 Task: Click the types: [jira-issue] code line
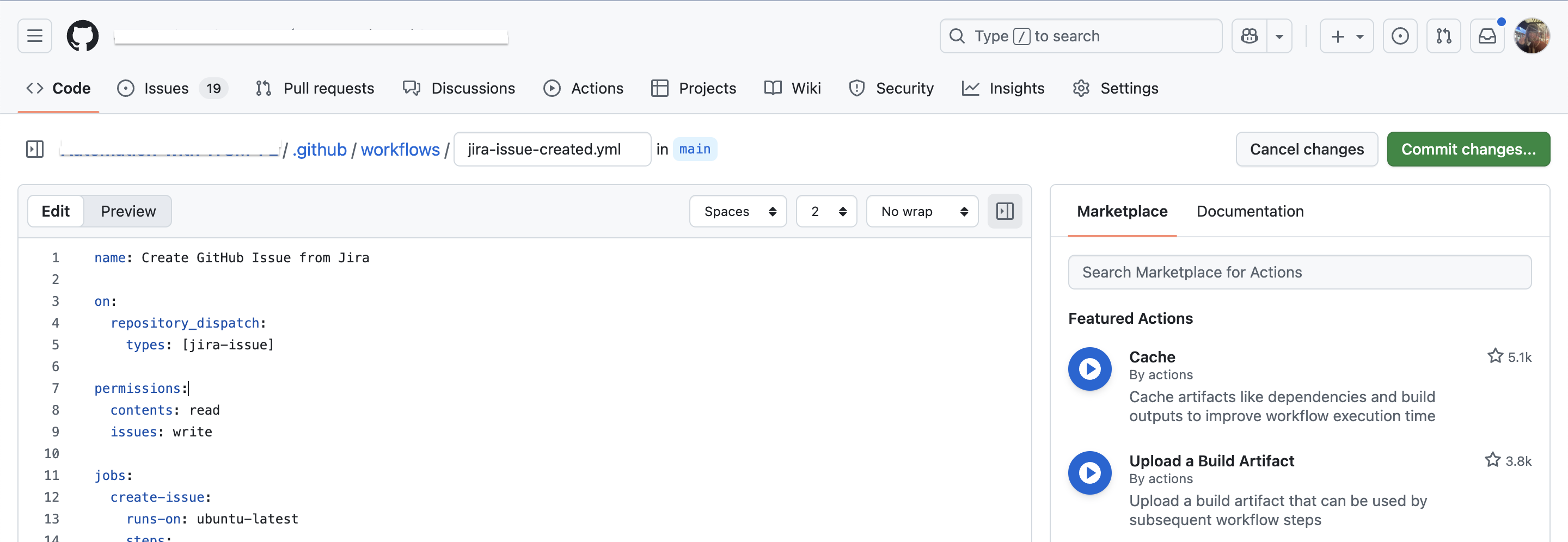coord(200,345)
